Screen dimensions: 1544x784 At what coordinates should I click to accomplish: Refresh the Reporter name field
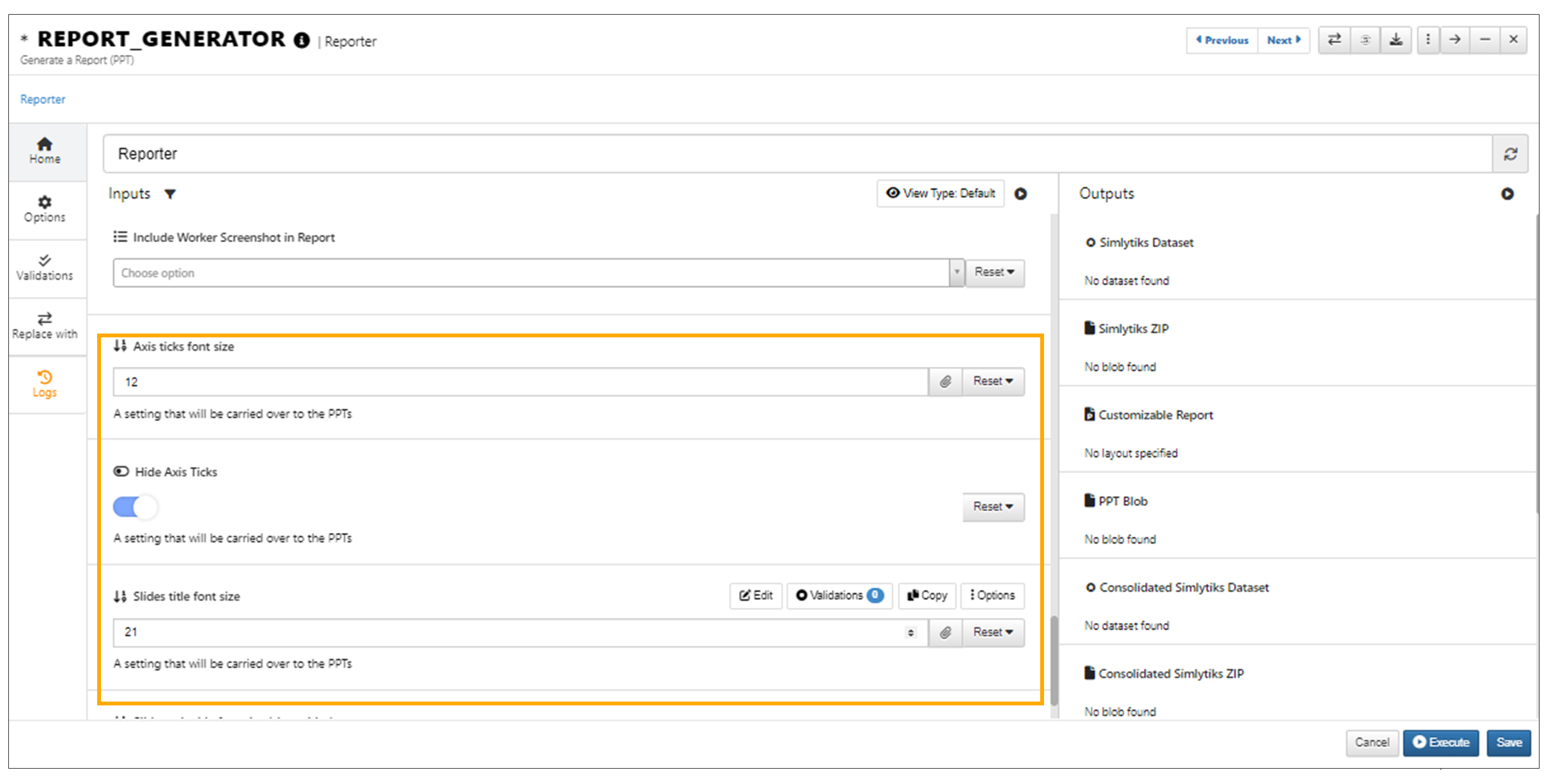pos(1510,154)
